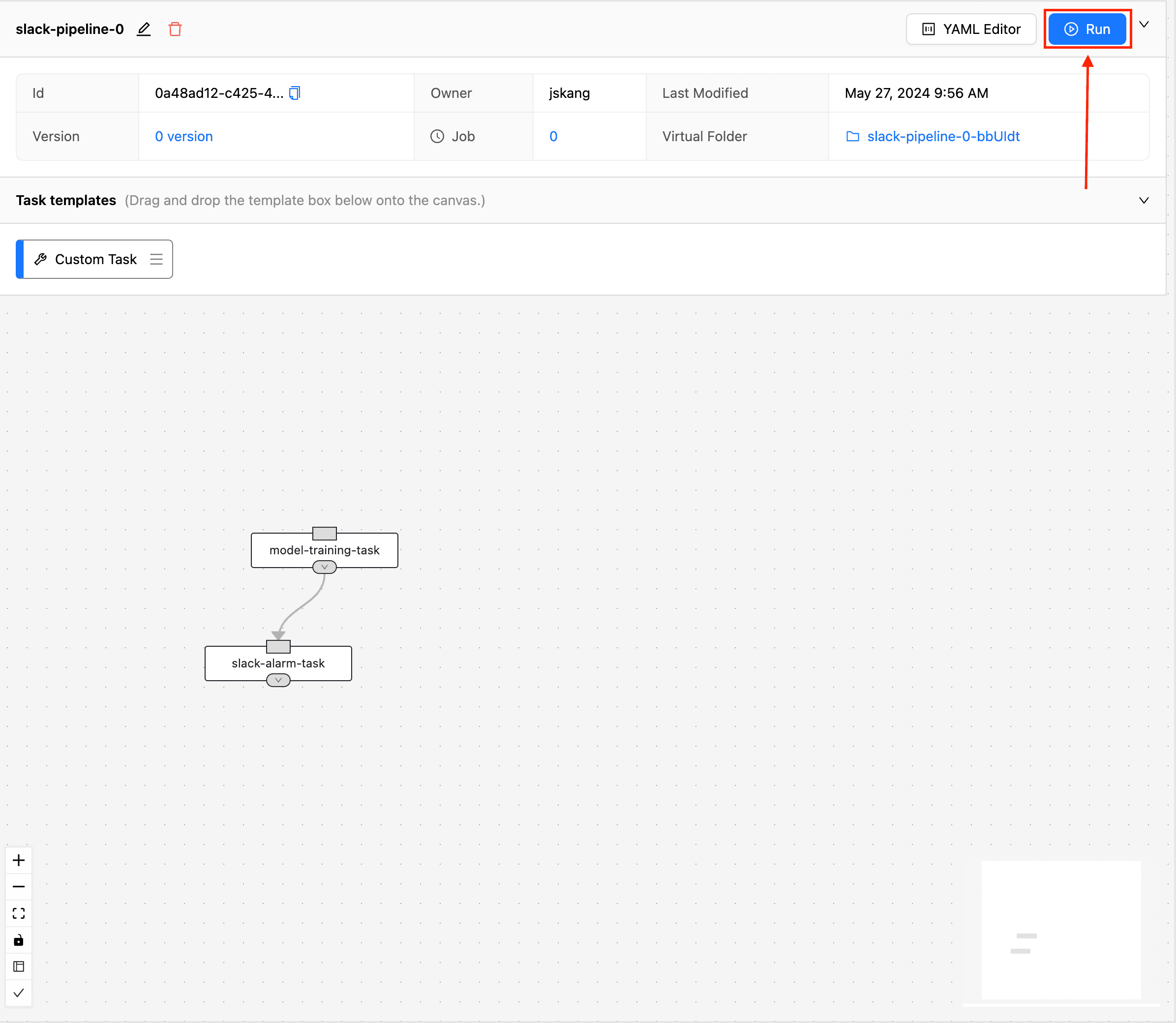
Task: Expand slack-alarm-task output handle
Action: click(278, 680)
